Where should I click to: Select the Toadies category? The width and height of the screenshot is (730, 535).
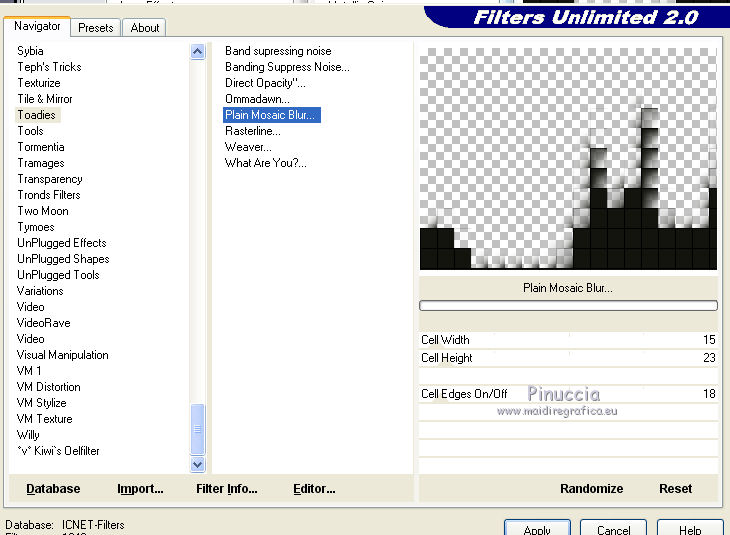37,115
